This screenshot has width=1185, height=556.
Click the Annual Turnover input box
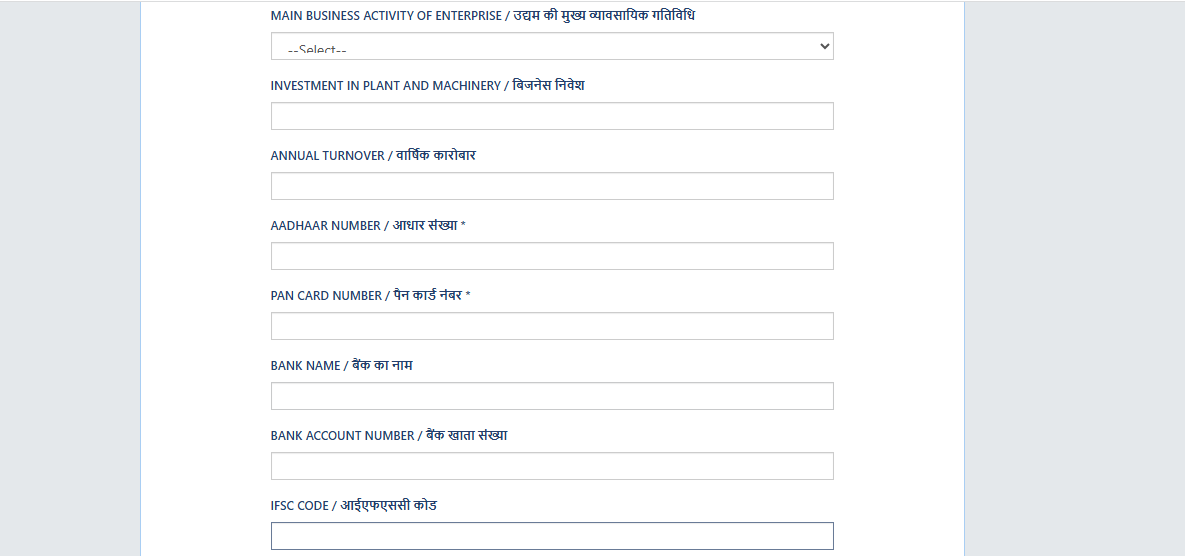[551, 186]
